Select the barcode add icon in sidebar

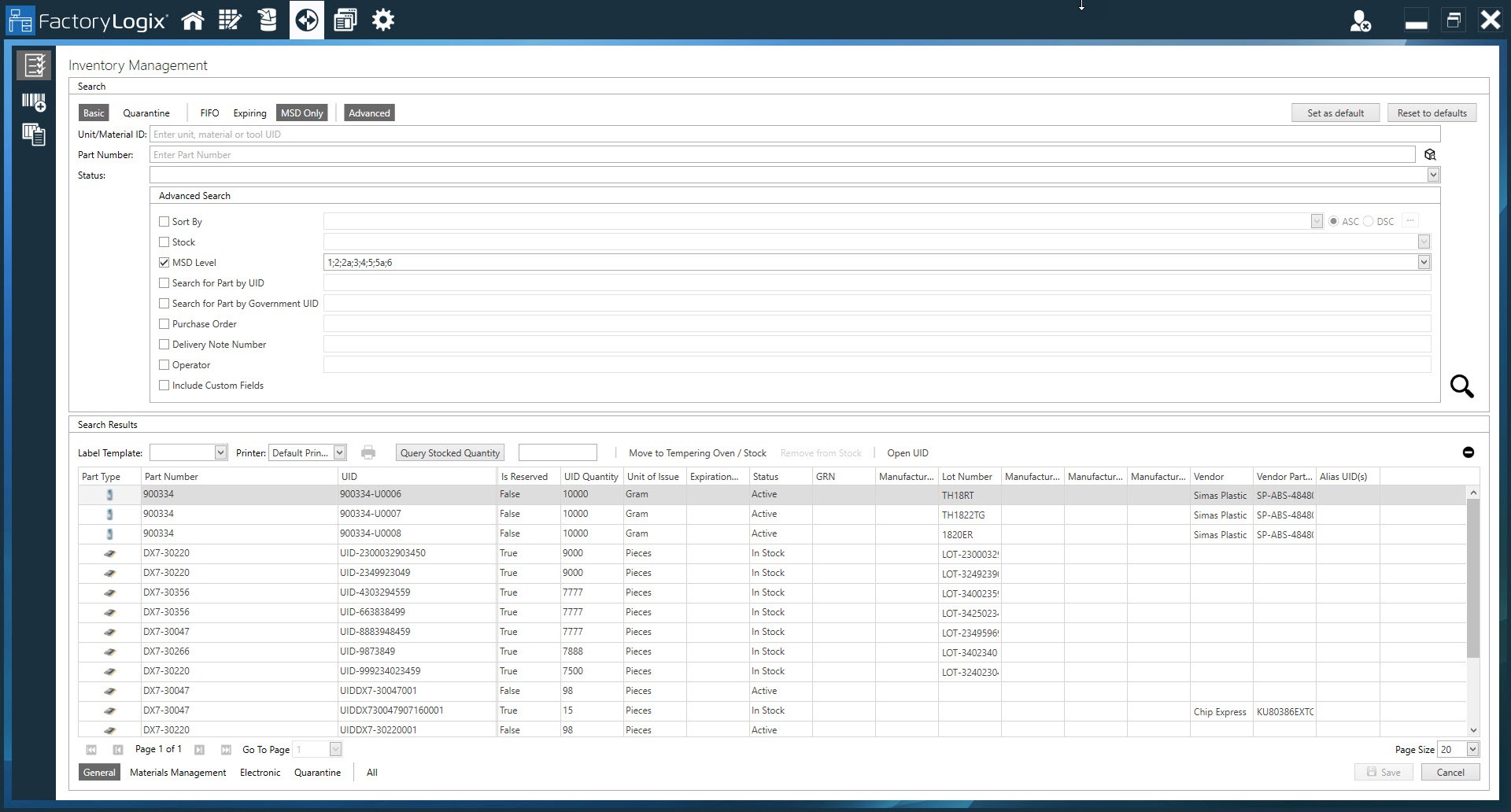(x=34, y=102)
